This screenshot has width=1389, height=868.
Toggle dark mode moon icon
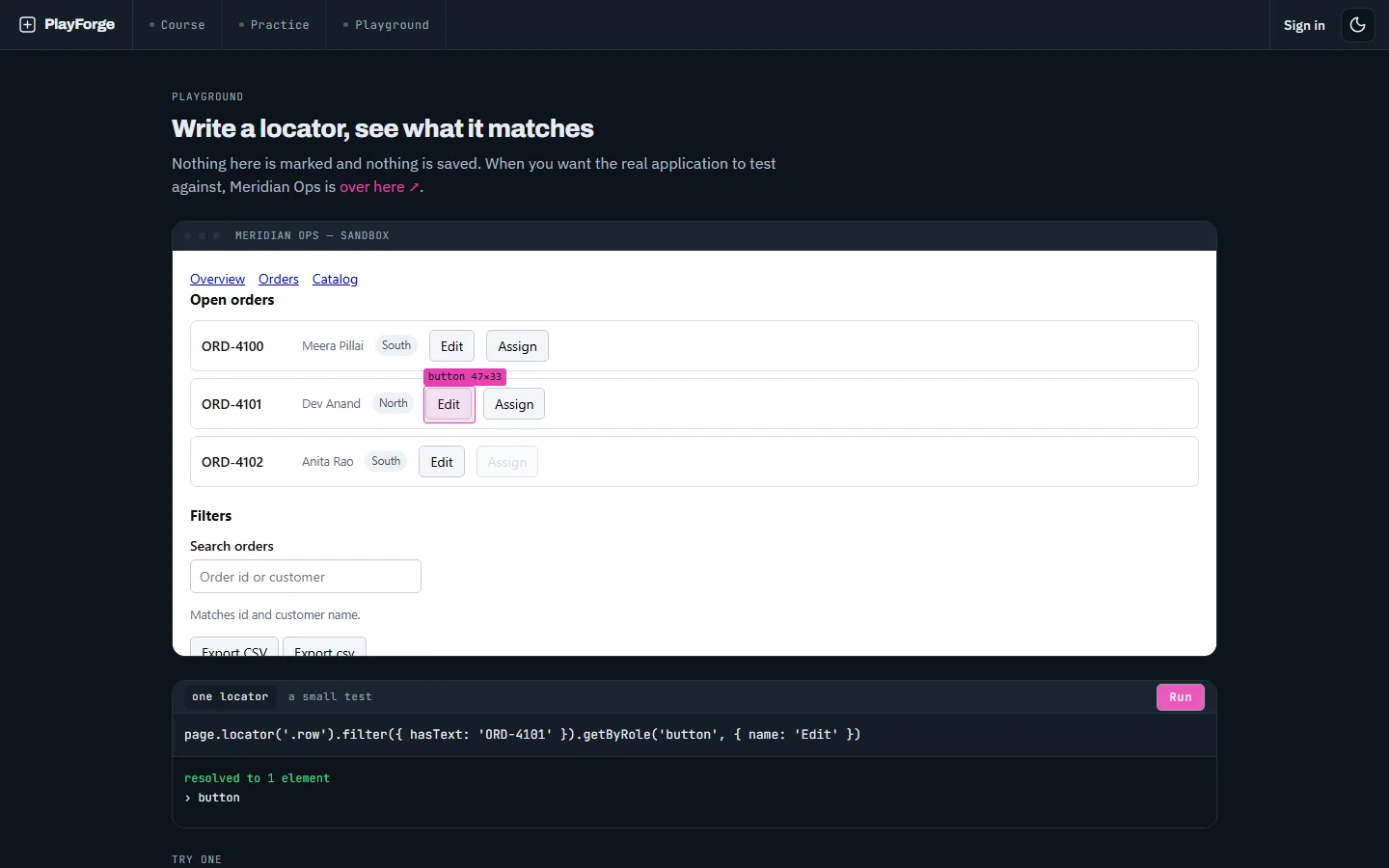click(x=1358, y=25)
